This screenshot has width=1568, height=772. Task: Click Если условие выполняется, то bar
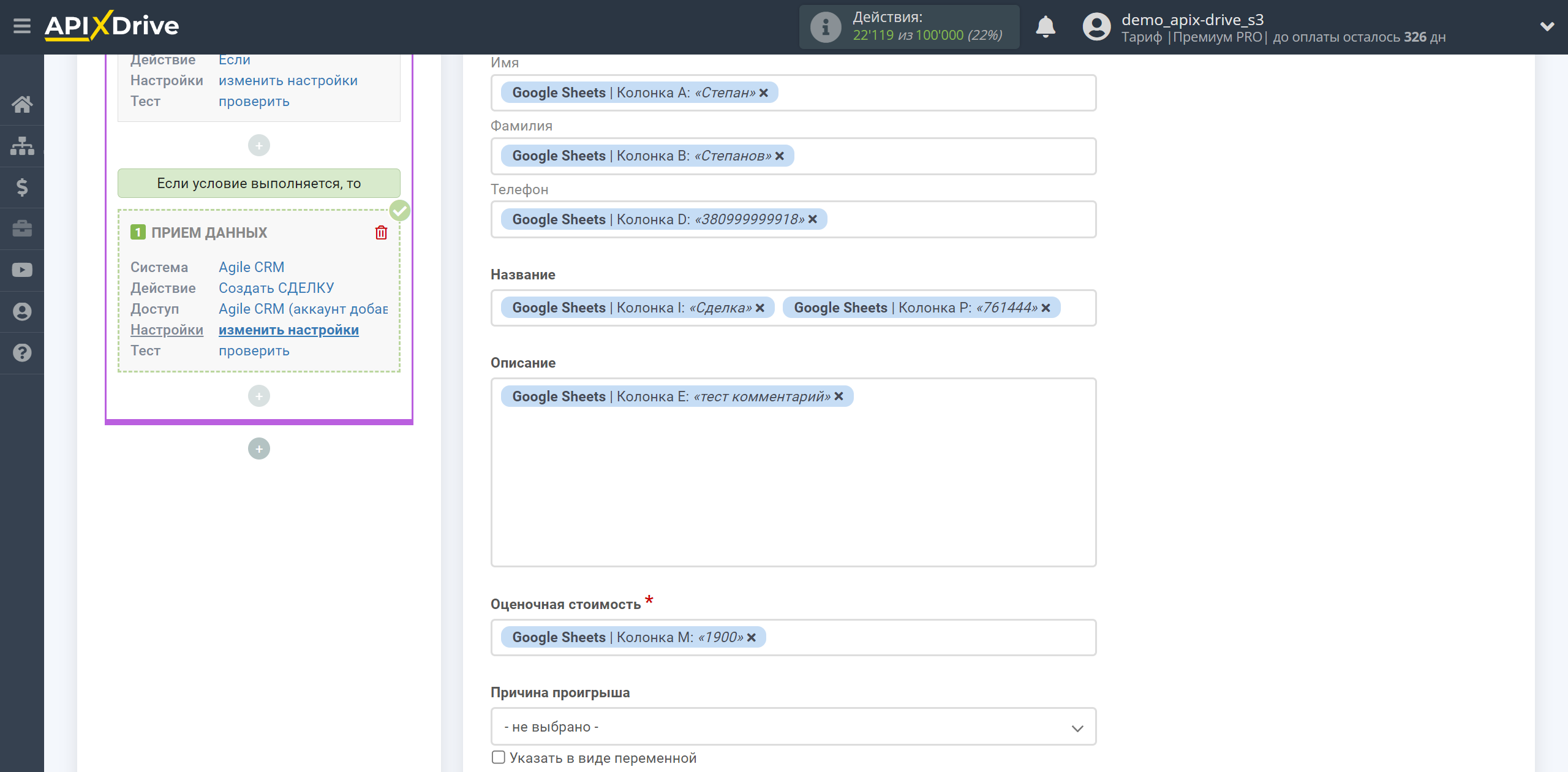coord(259,183)
